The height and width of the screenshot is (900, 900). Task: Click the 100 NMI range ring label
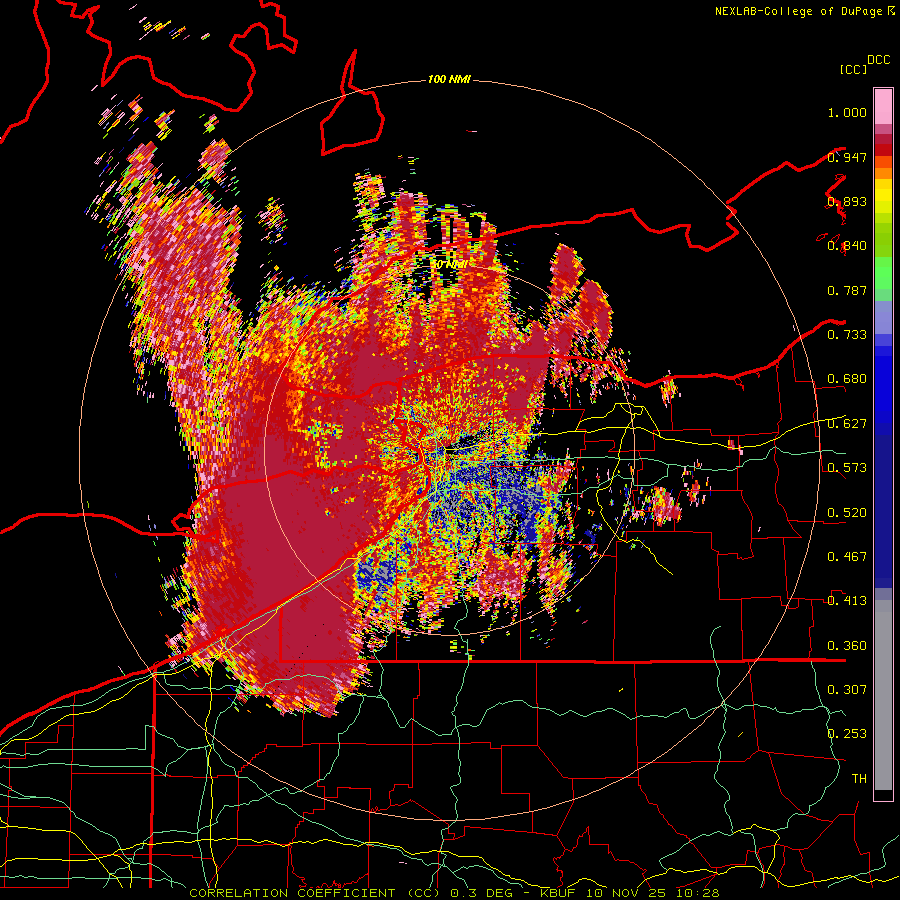[449, 79]
